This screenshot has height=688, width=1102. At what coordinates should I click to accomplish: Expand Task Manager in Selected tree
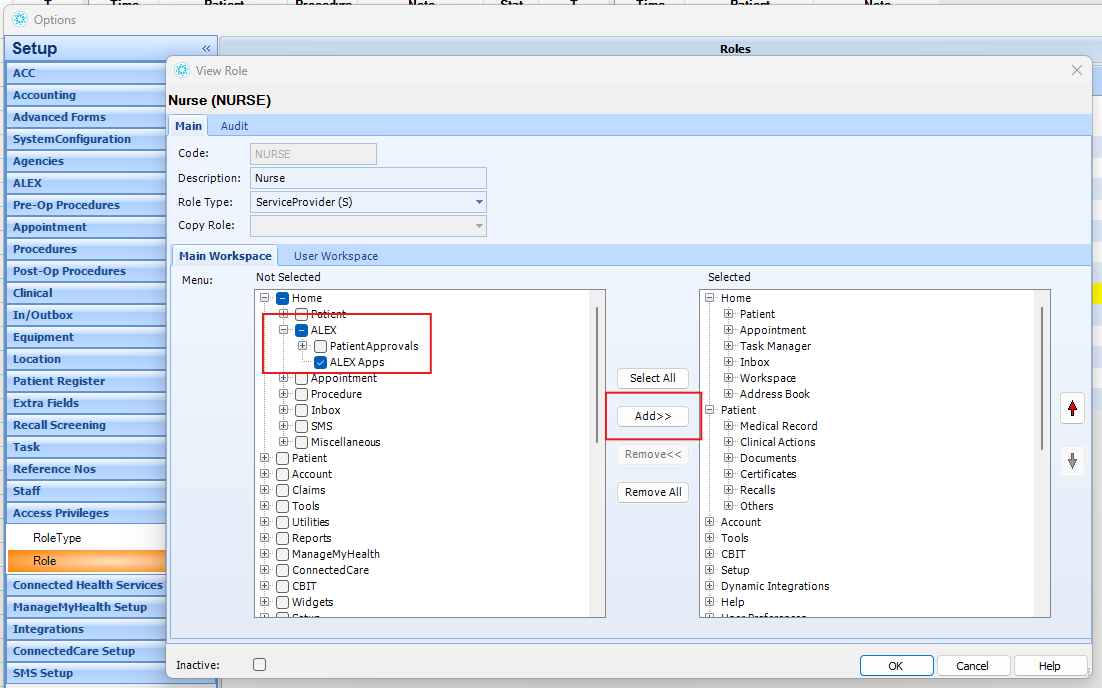tap(729, 346)
